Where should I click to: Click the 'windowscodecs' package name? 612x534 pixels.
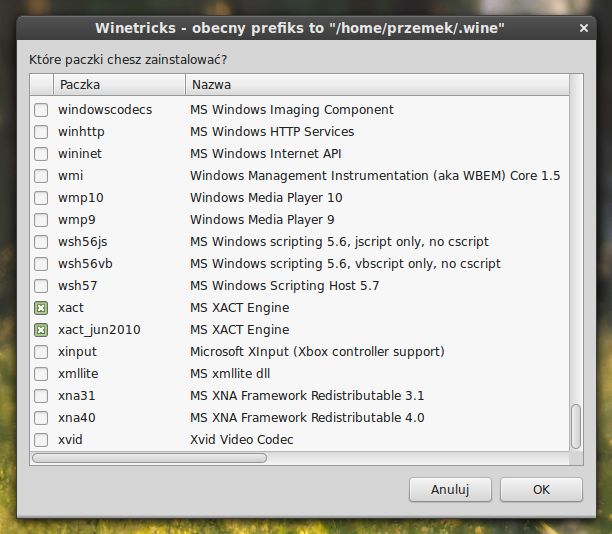[x=105, y=110]
